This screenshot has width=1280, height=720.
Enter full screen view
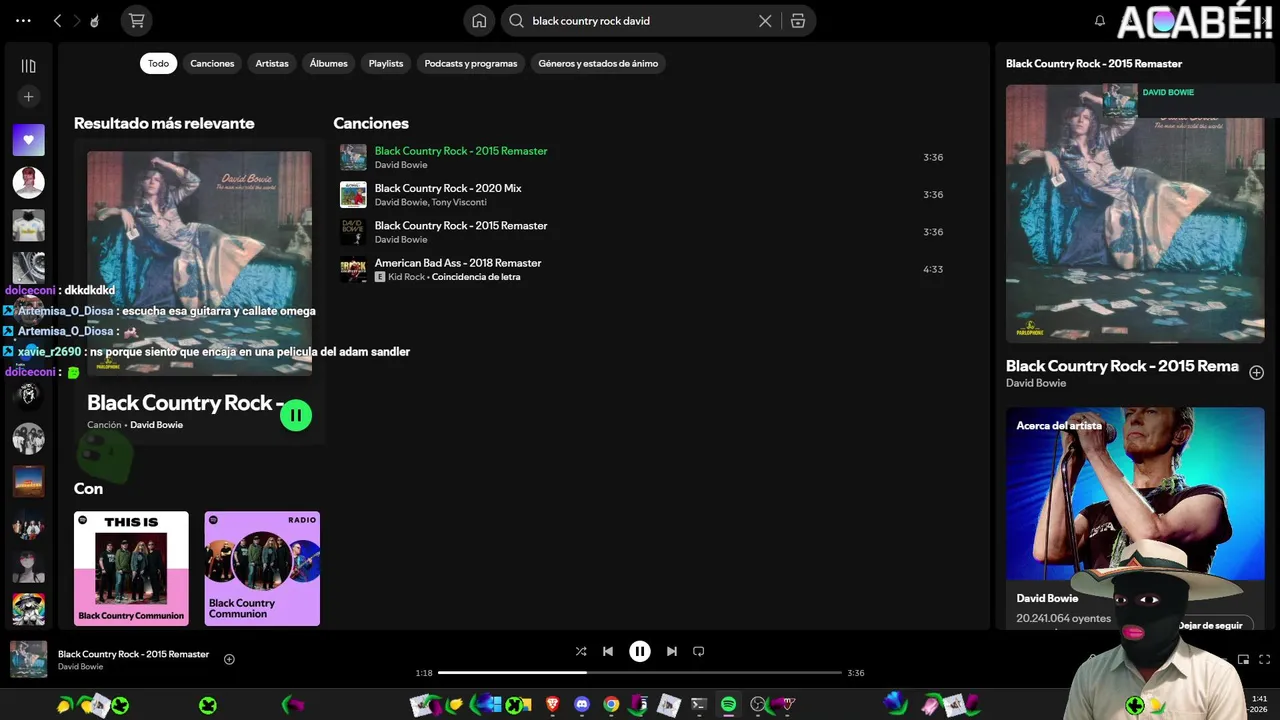tap(1265, 659)
